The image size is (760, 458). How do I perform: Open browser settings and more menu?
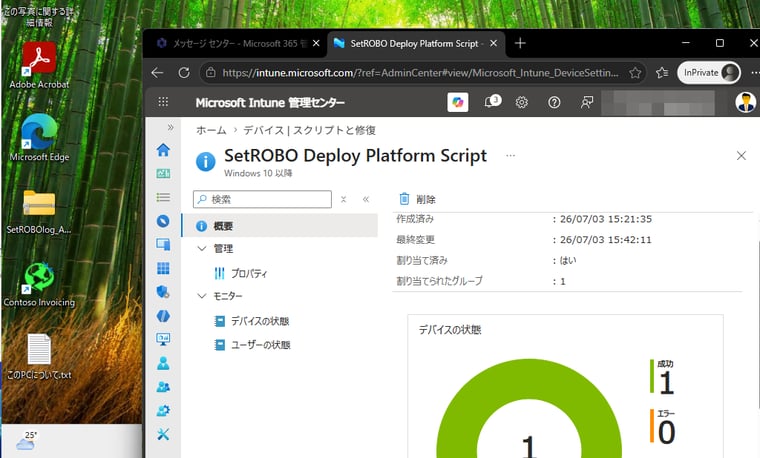click(754, 73)
